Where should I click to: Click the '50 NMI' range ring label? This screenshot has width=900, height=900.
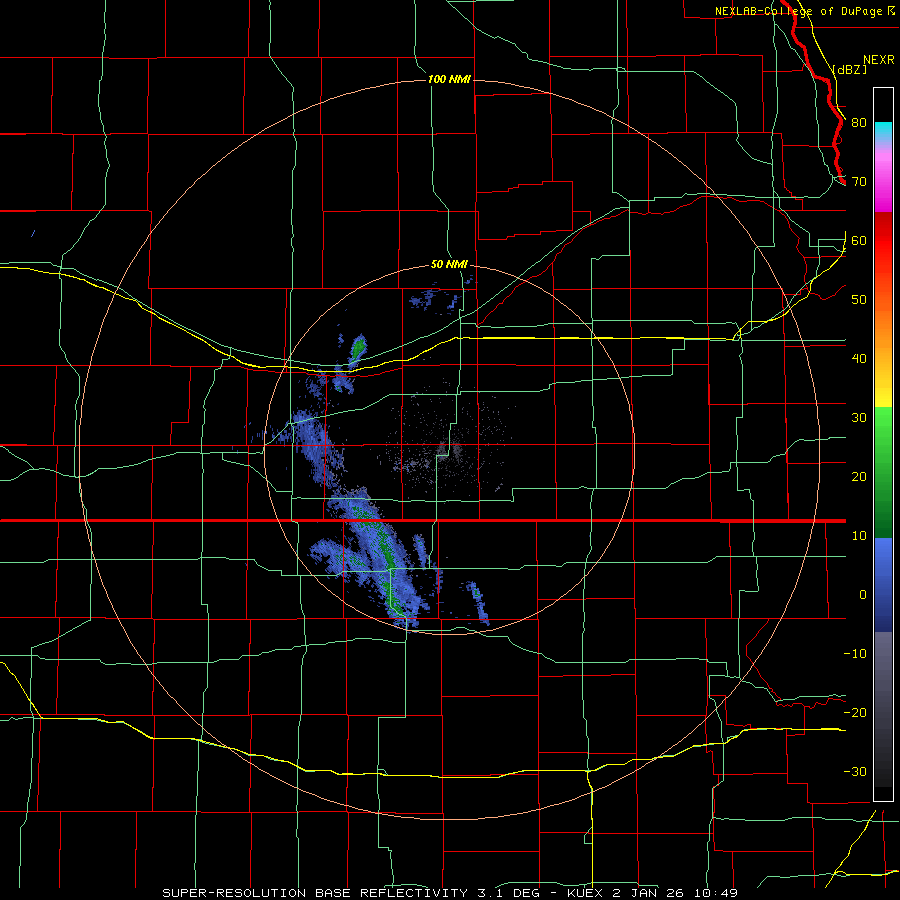click(449, 265)
